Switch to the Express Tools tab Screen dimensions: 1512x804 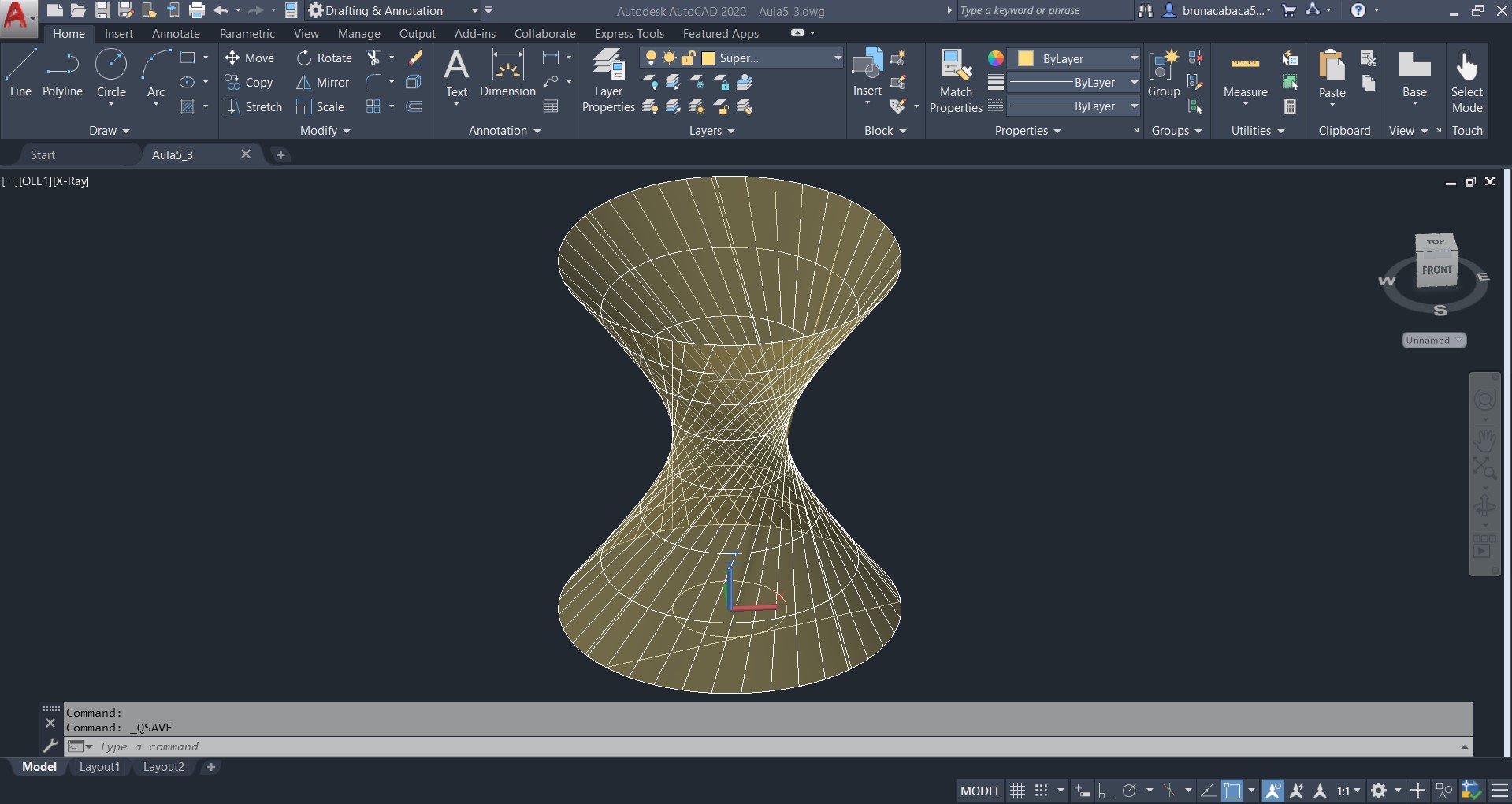630,34
